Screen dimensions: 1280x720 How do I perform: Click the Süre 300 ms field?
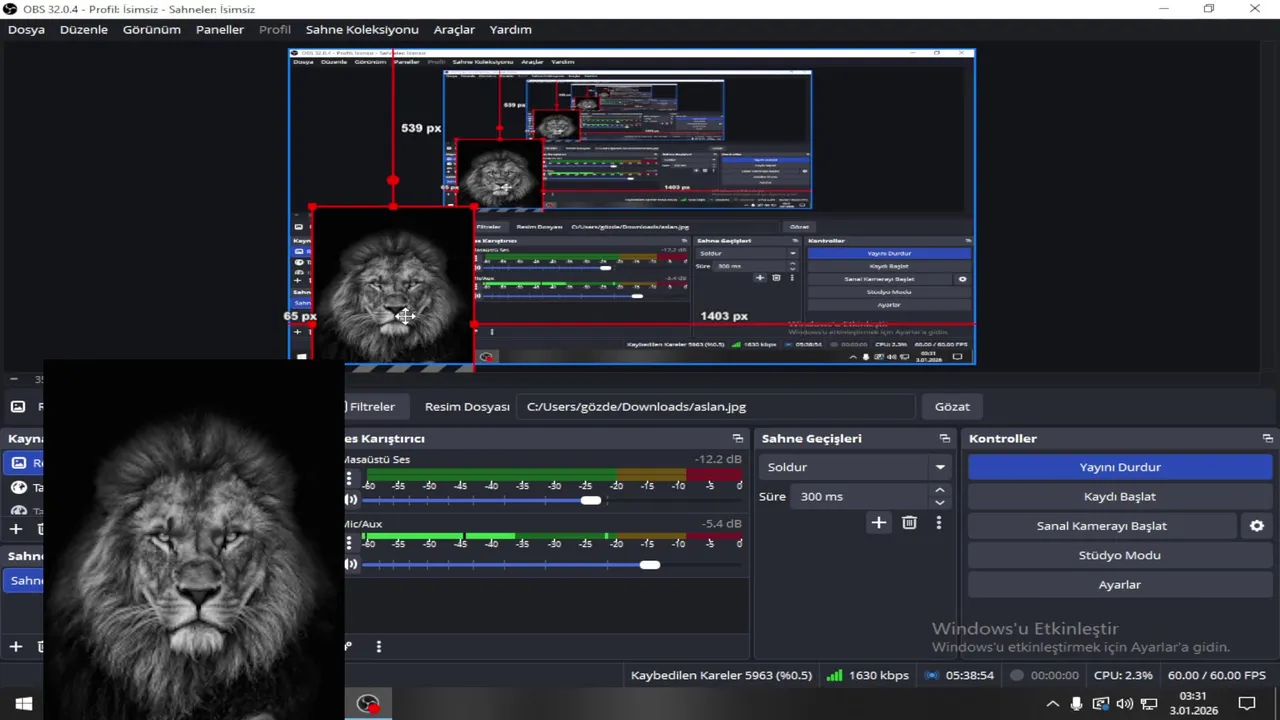pos(860,496)
